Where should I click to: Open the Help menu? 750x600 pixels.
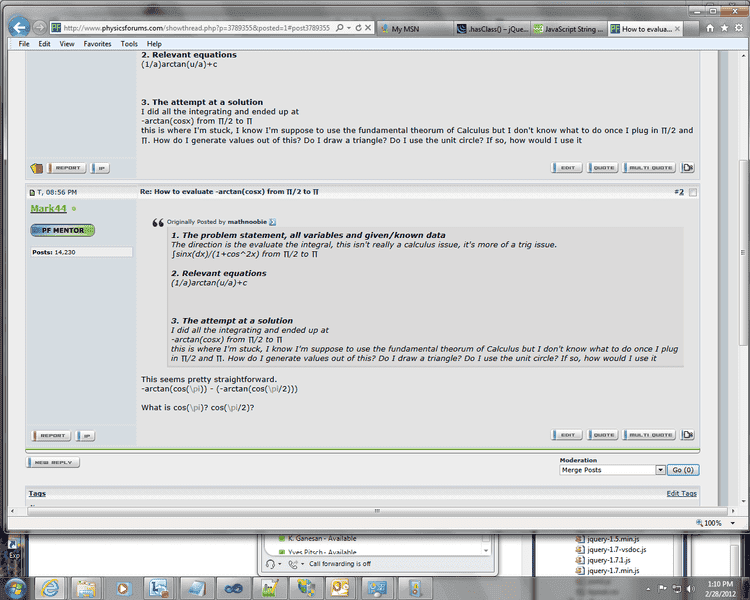[154, 44]
